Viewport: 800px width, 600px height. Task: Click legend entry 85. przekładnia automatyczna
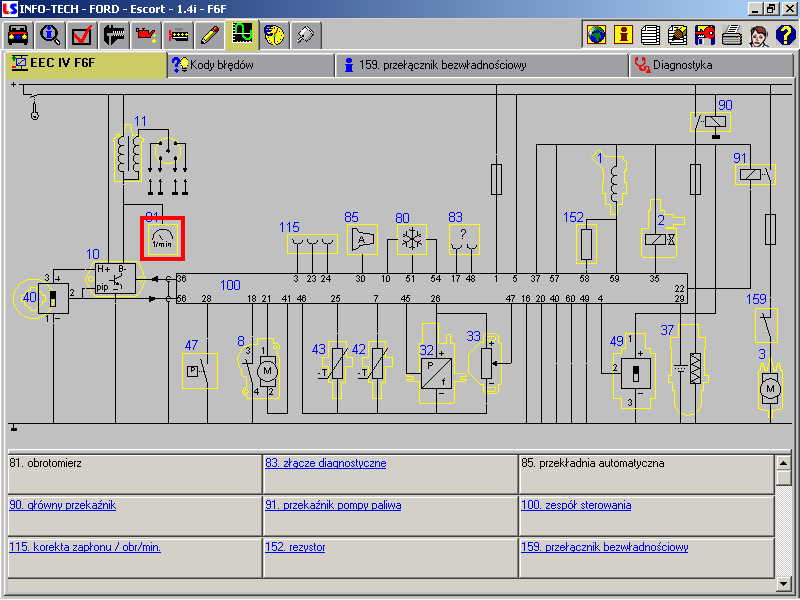[593, 463]
